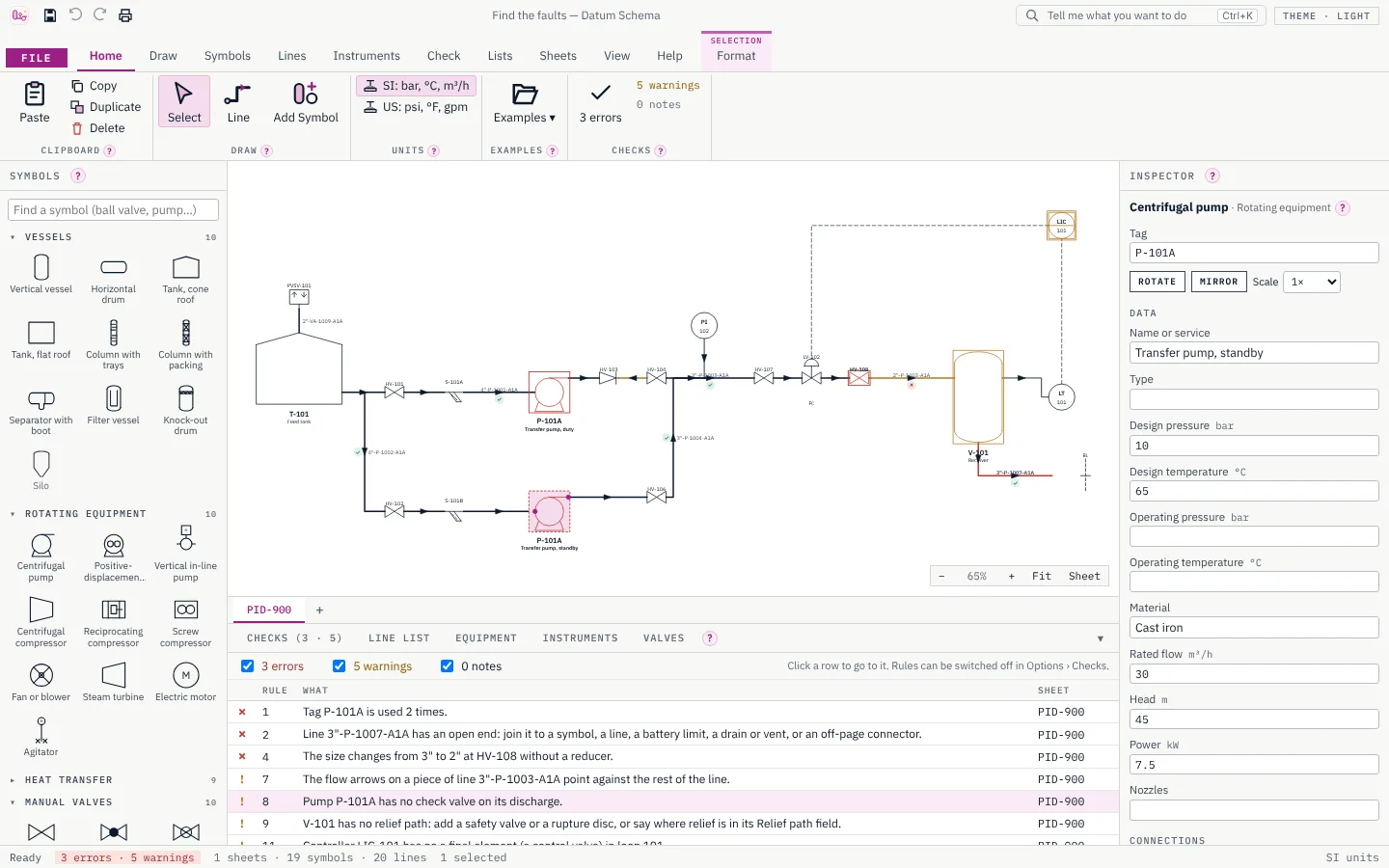The image size is (1389, 868).
Task: Uncheck the 0 notes filter checkbox
Action: coord(448,666)
